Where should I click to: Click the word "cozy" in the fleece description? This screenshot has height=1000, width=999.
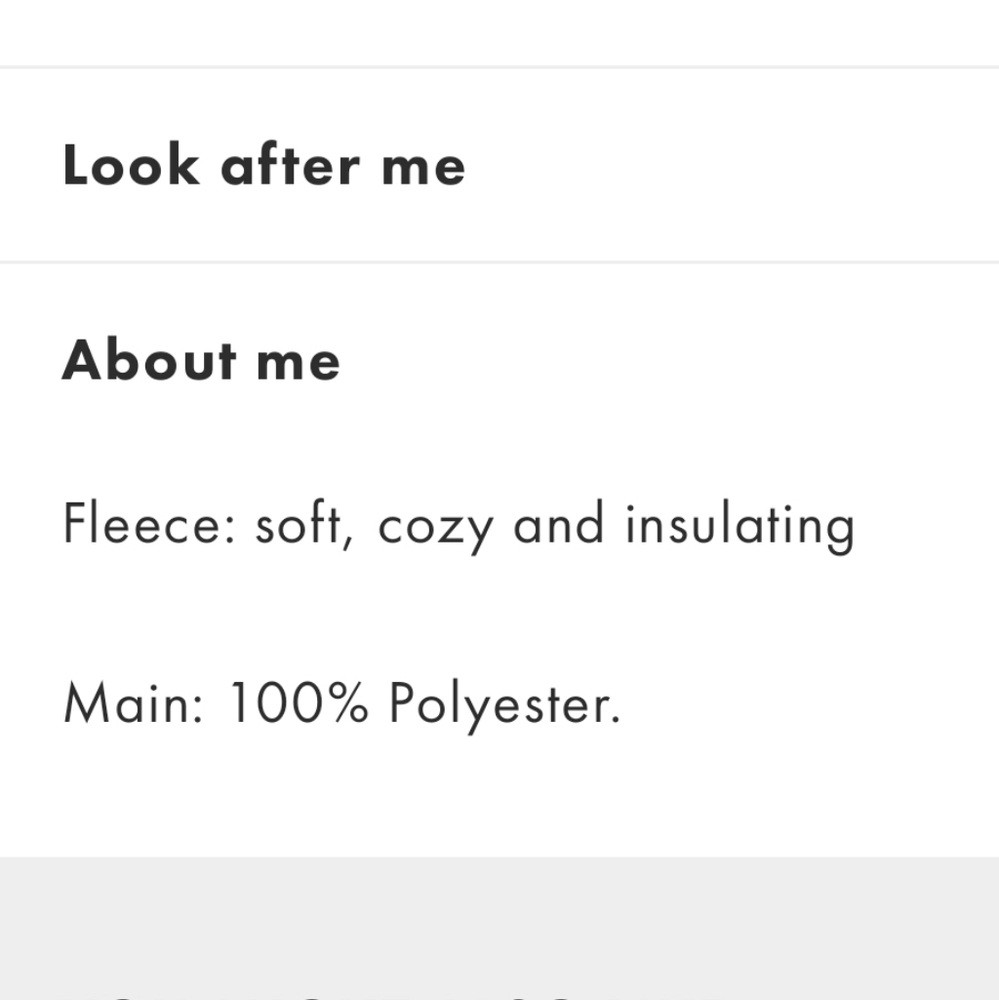tap(435, 527)
